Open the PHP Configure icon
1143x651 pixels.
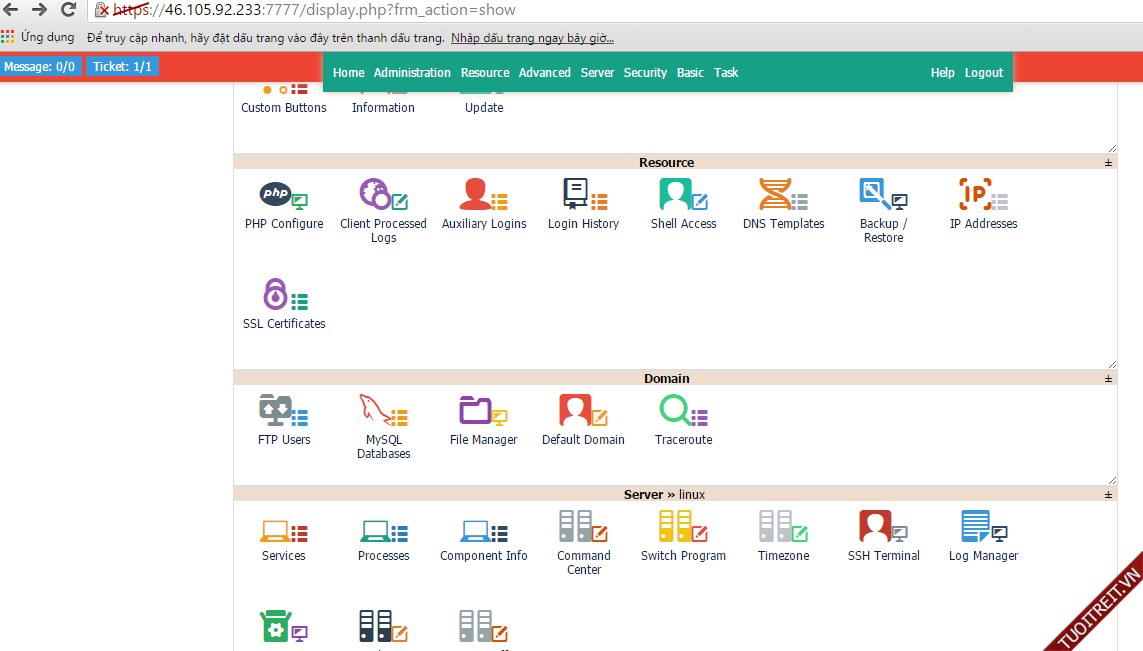284,195
